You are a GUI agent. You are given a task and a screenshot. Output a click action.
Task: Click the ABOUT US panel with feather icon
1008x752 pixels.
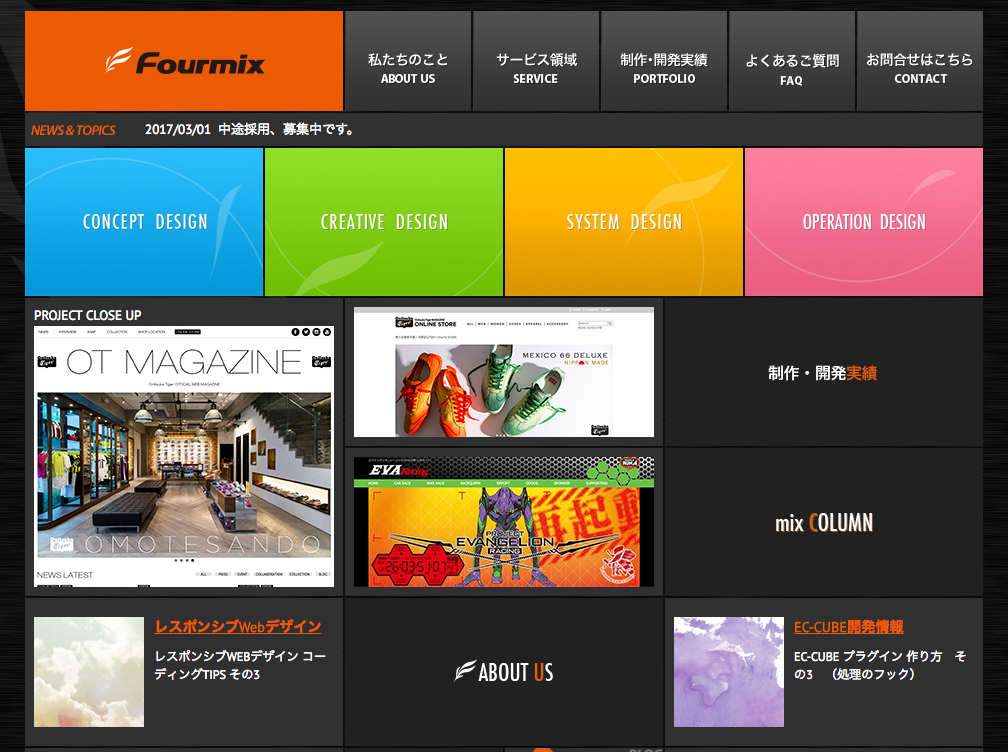[504, 672]
